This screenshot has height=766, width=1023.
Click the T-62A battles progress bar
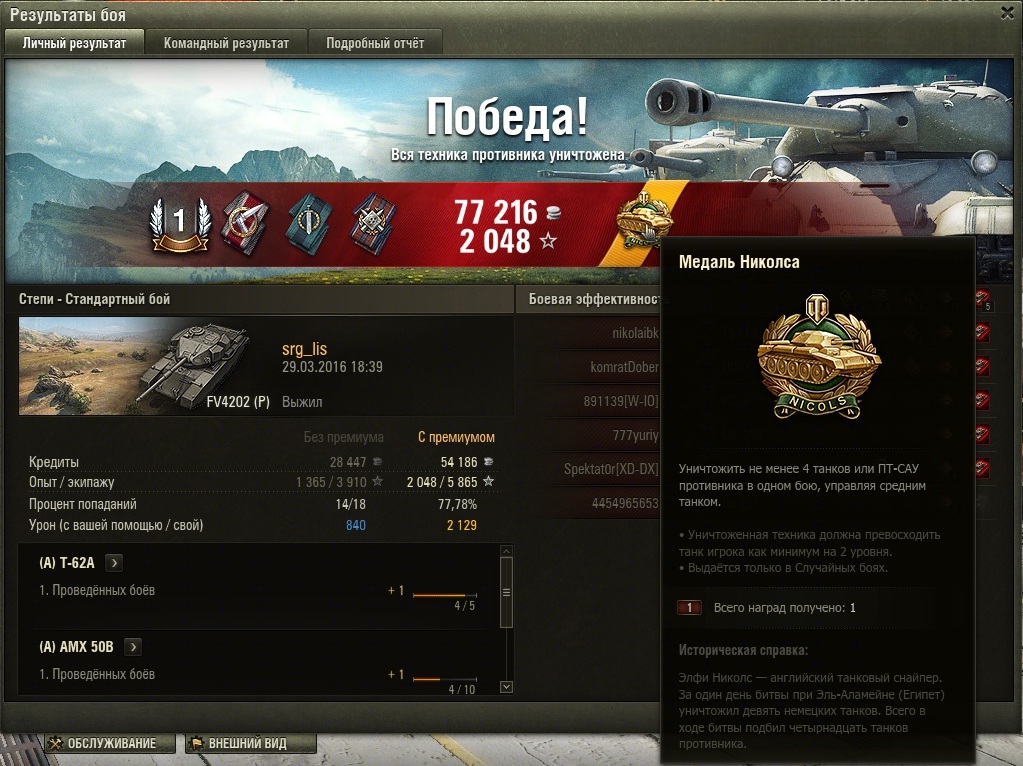[x=445, y=595]
